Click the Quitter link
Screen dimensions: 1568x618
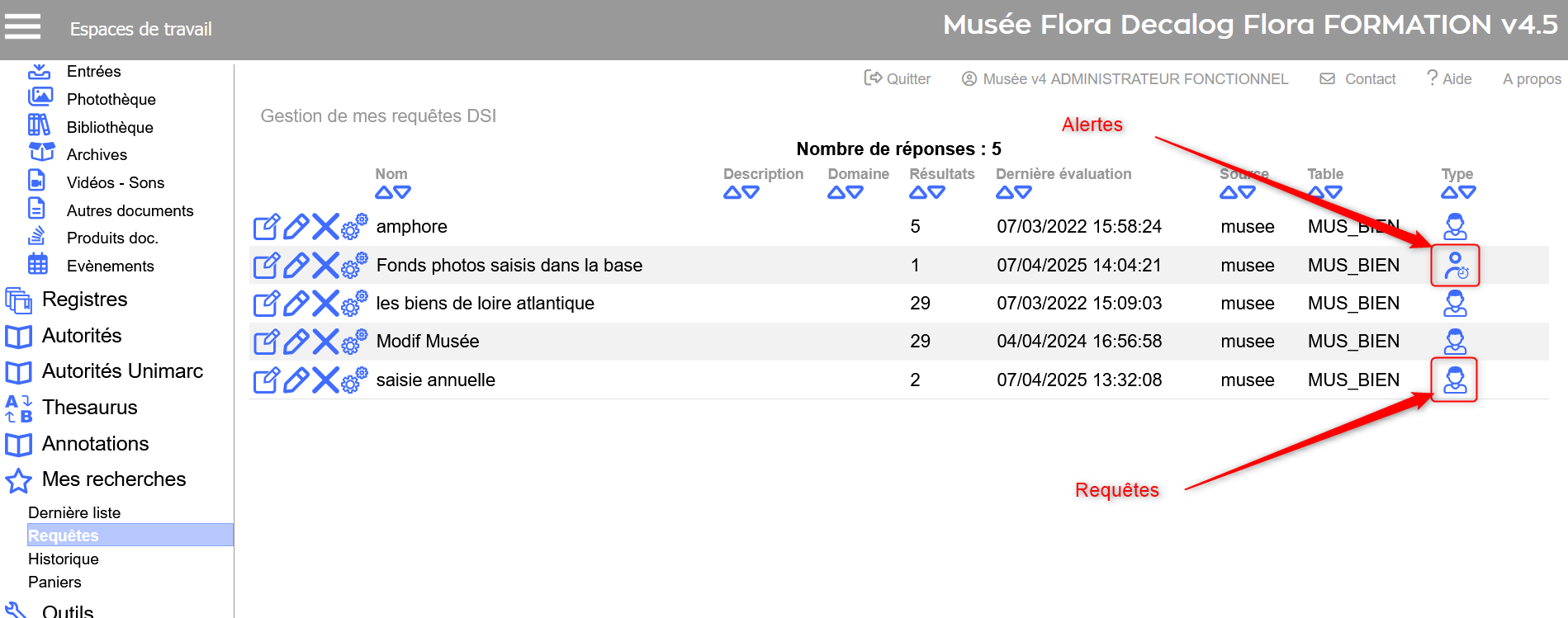coord(898,79)
